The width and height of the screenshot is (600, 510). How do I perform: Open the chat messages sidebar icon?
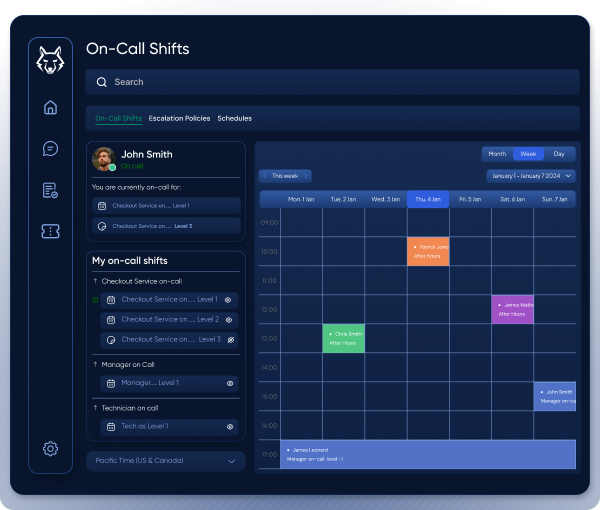(x=50, y=149)
